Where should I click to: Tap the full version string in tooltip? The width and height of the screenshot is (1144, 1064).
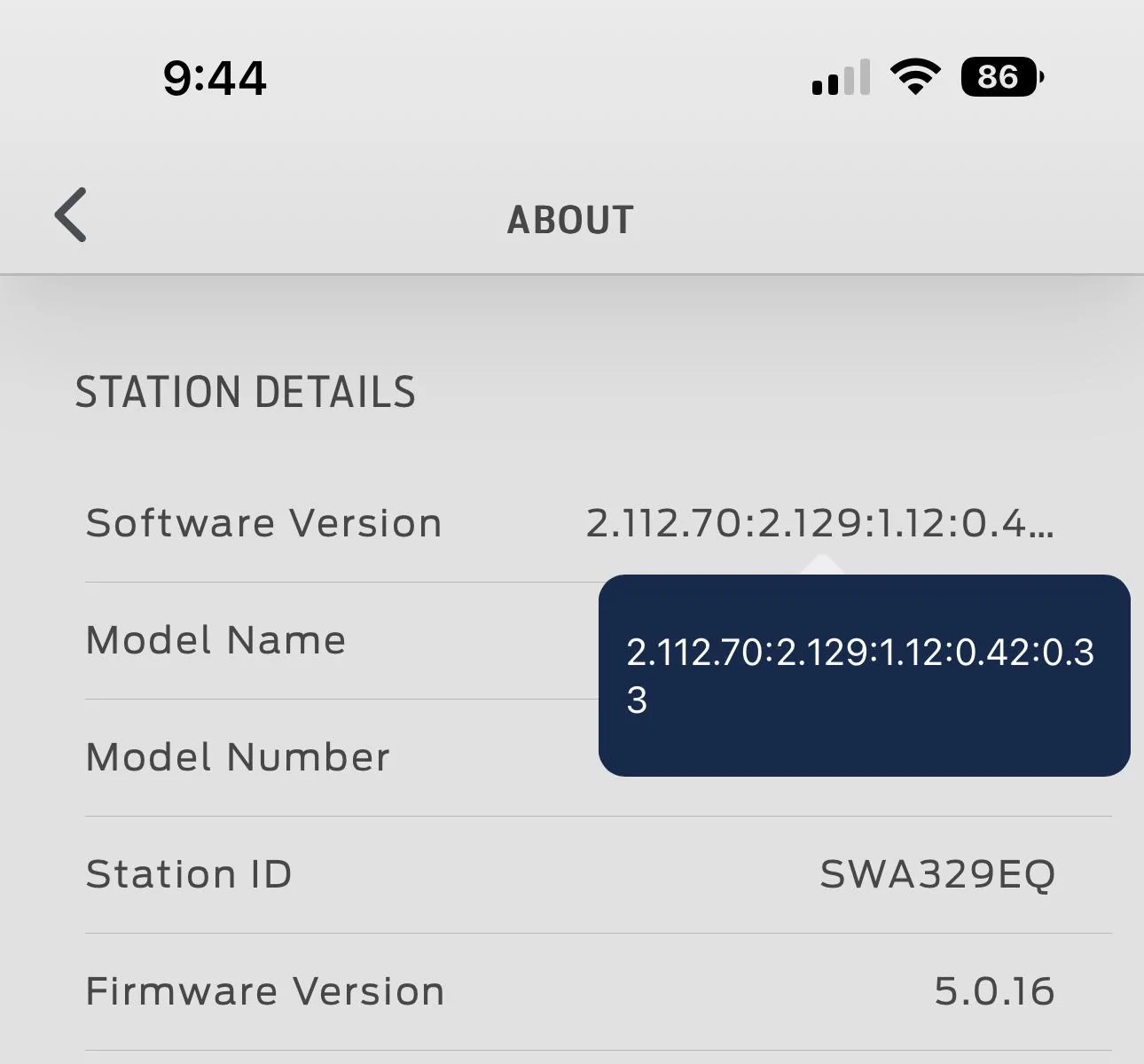859,653
